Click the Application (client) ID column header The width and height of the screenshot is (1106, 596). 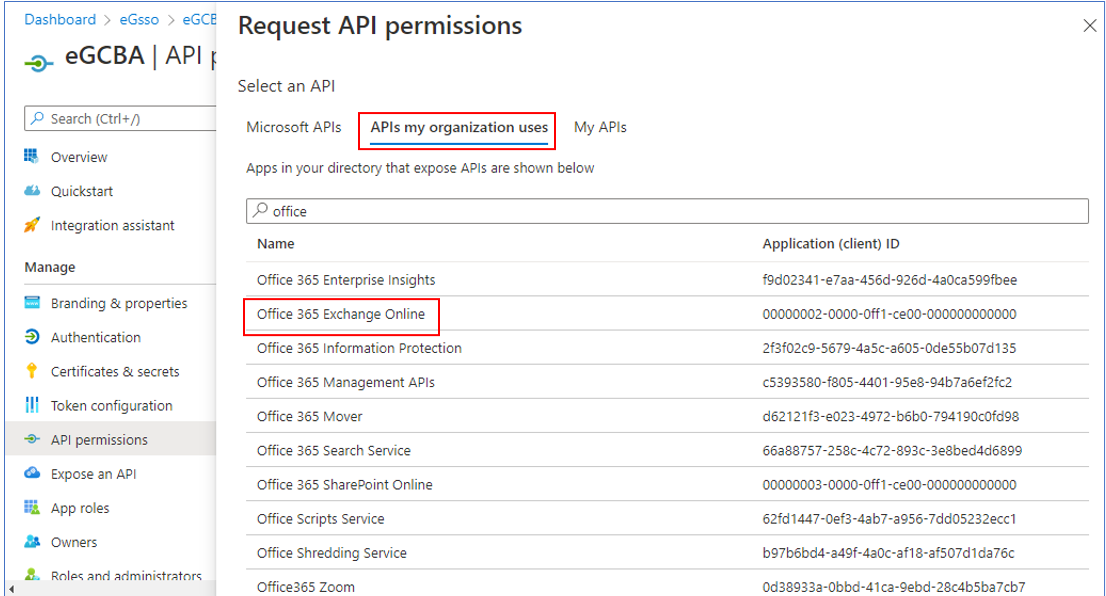(x=831, y=244)
